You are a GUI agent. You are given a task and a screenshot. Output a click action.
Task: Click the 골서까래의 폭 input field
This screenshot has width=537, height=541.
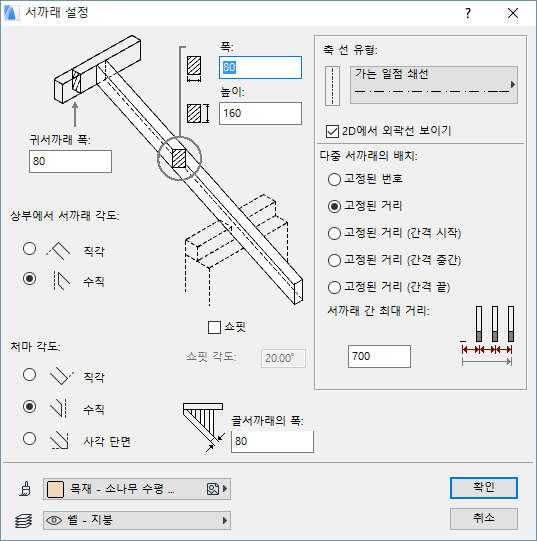pos(272,441)
